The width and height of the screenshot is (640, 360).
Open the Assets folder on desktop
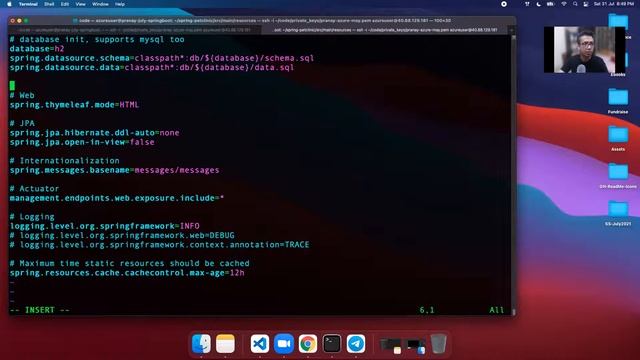click(x=618, y=139)
